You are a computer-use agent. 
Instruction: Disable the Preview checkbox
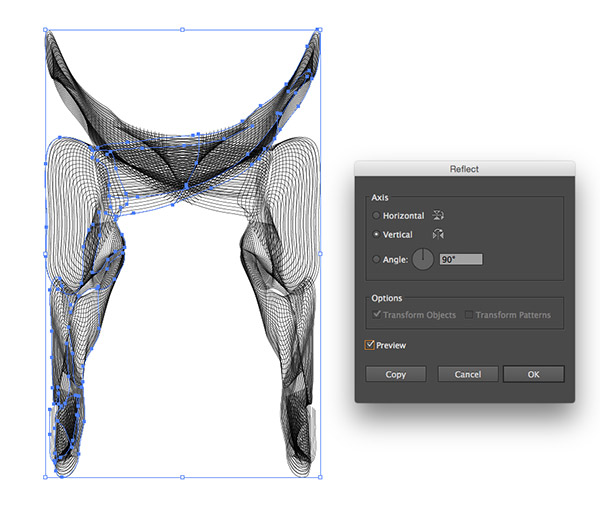(x=370, y=345)
